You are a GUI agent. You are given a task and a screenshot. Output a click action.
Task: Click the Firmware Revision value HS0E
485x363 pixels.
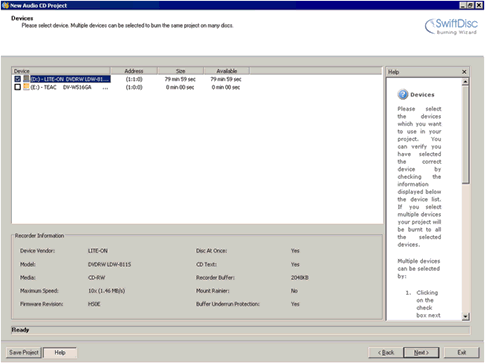click(94, 304)
